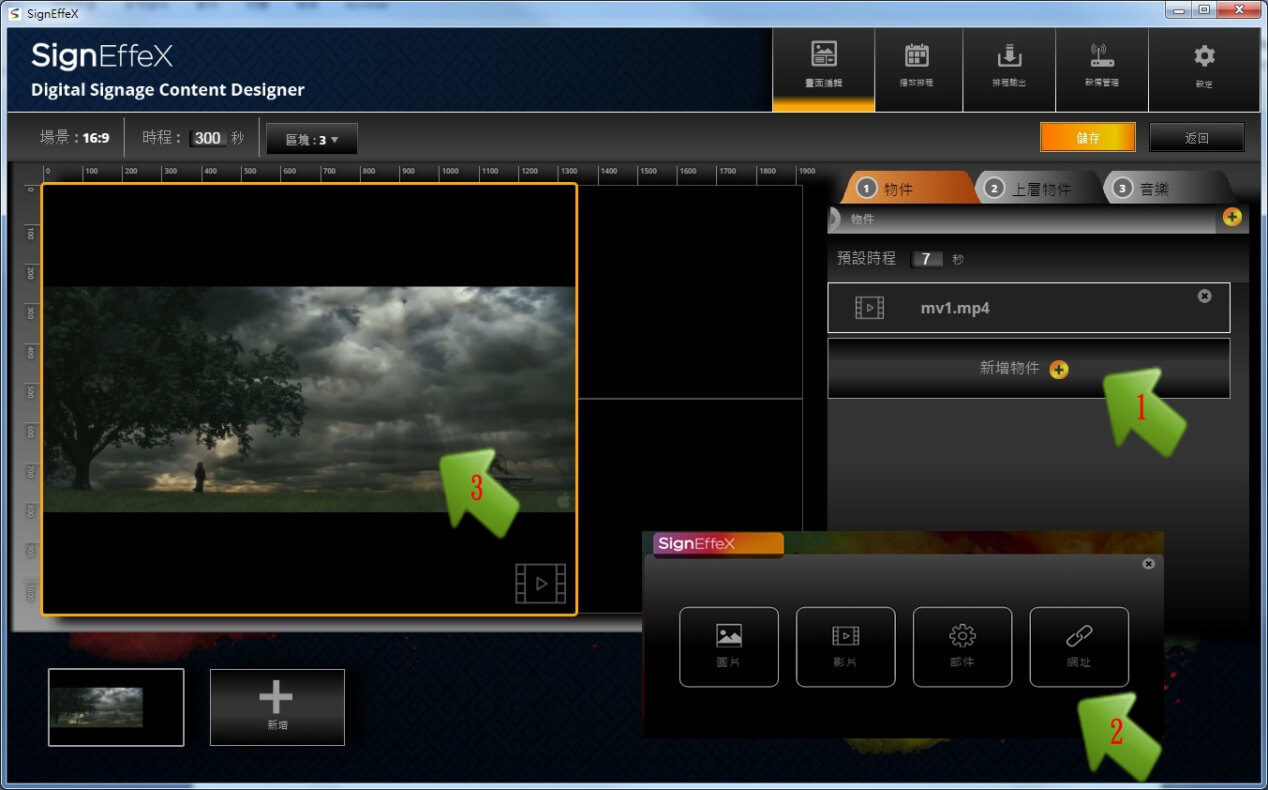Collapse the 物件 panel header arrow
Image resolution: width=1268 pixels, height=790 pixels.
tap(835, 218)
